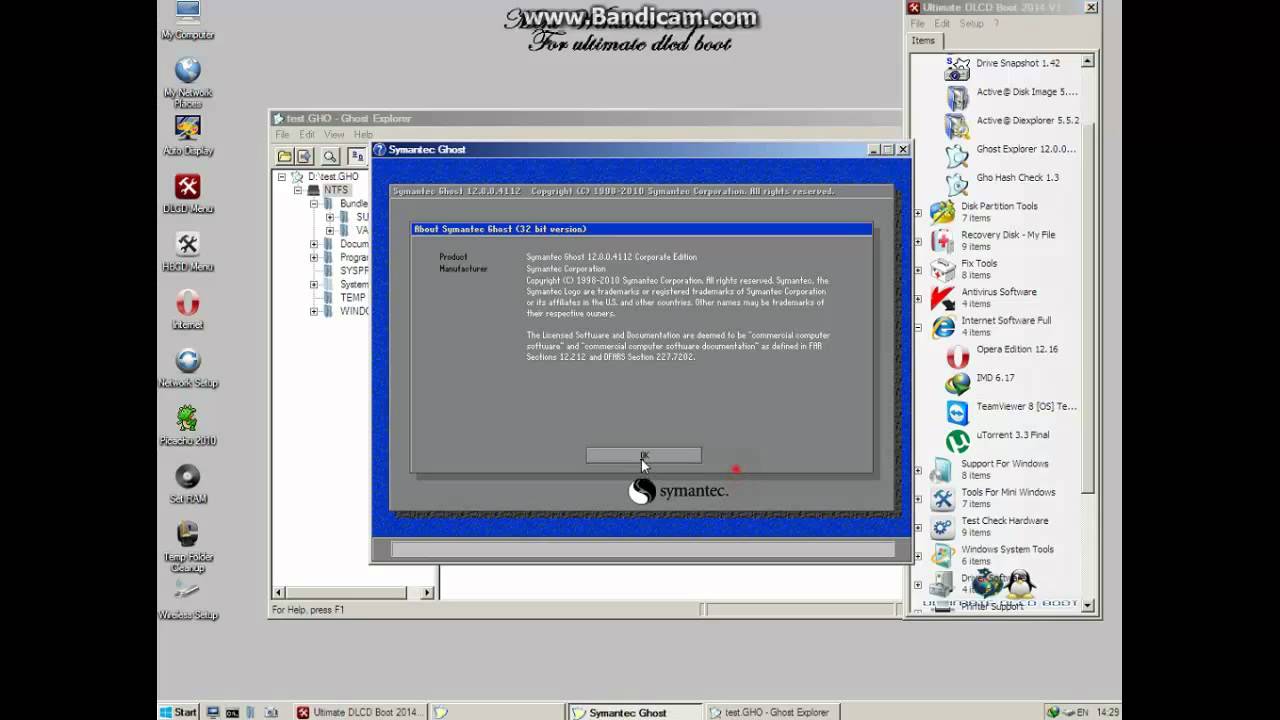Select the Items tab in DLCD Boot window
Screen dimensions: 1280x720
pyautogui.click(x=923, y=41)
